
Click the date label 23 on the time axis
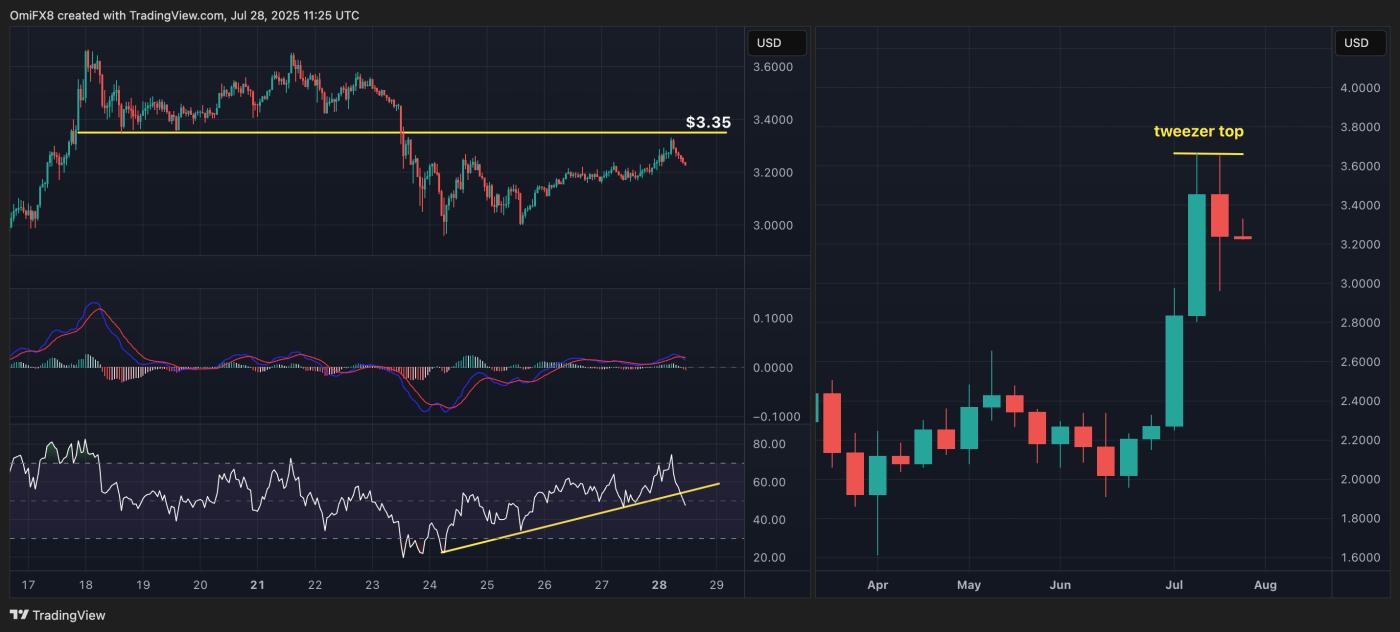372,584
